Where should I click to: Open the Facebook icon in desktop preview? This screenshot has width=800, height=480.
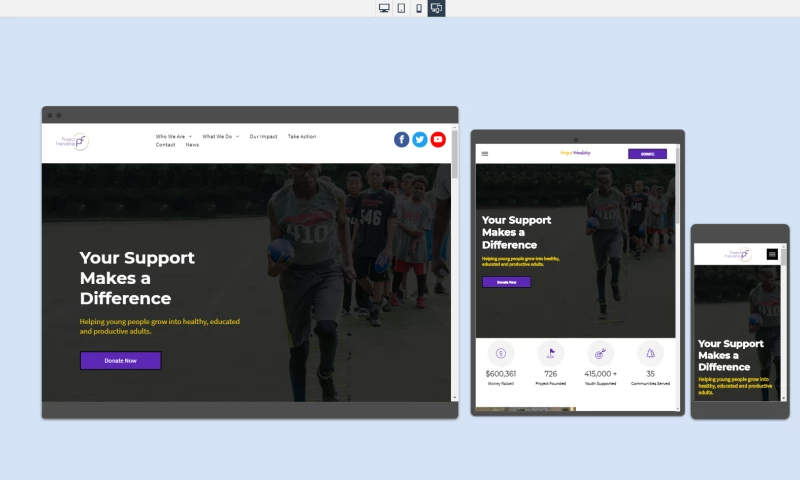(401, 140)
